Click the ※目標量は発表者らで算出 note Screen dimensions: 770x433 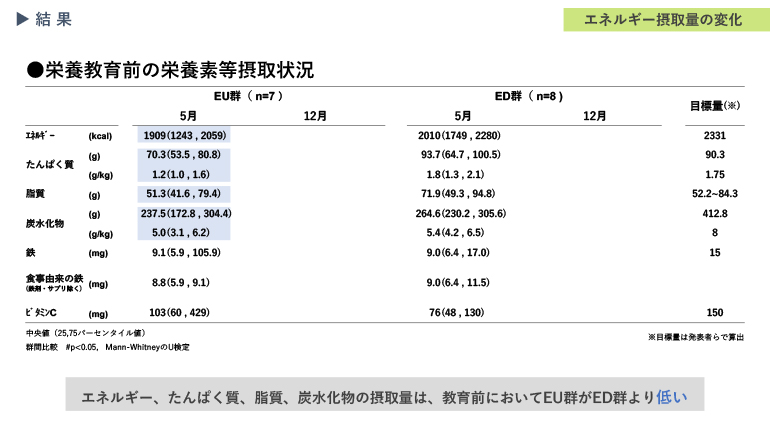(695, 337)
